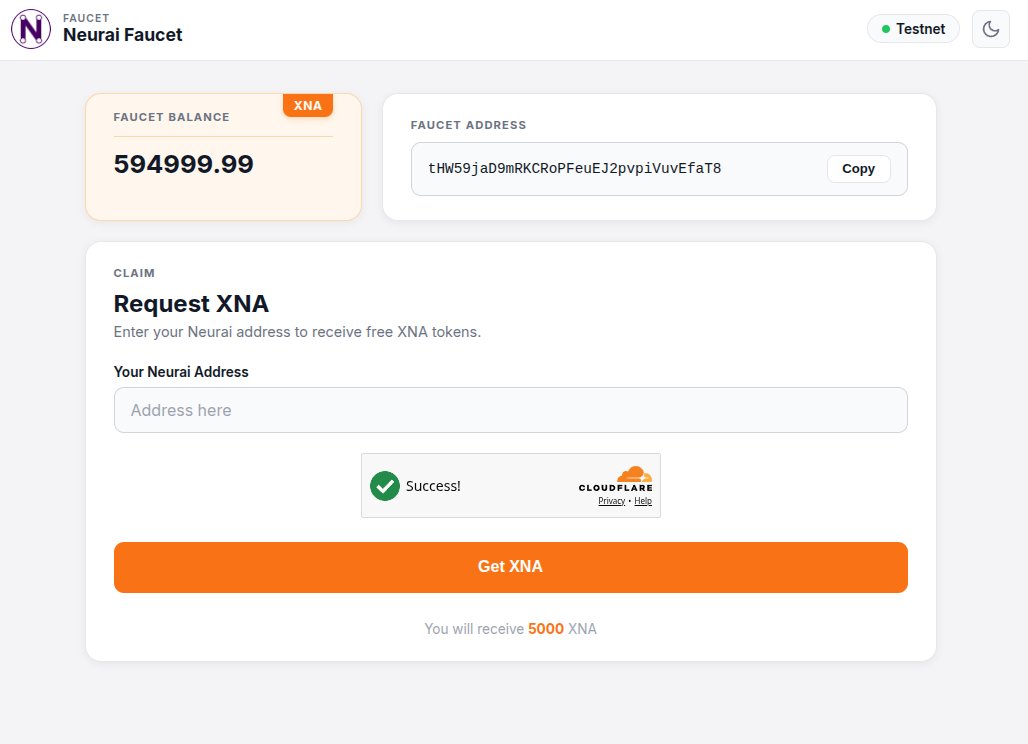Click the Request XNA heading

tap(191, 303)
